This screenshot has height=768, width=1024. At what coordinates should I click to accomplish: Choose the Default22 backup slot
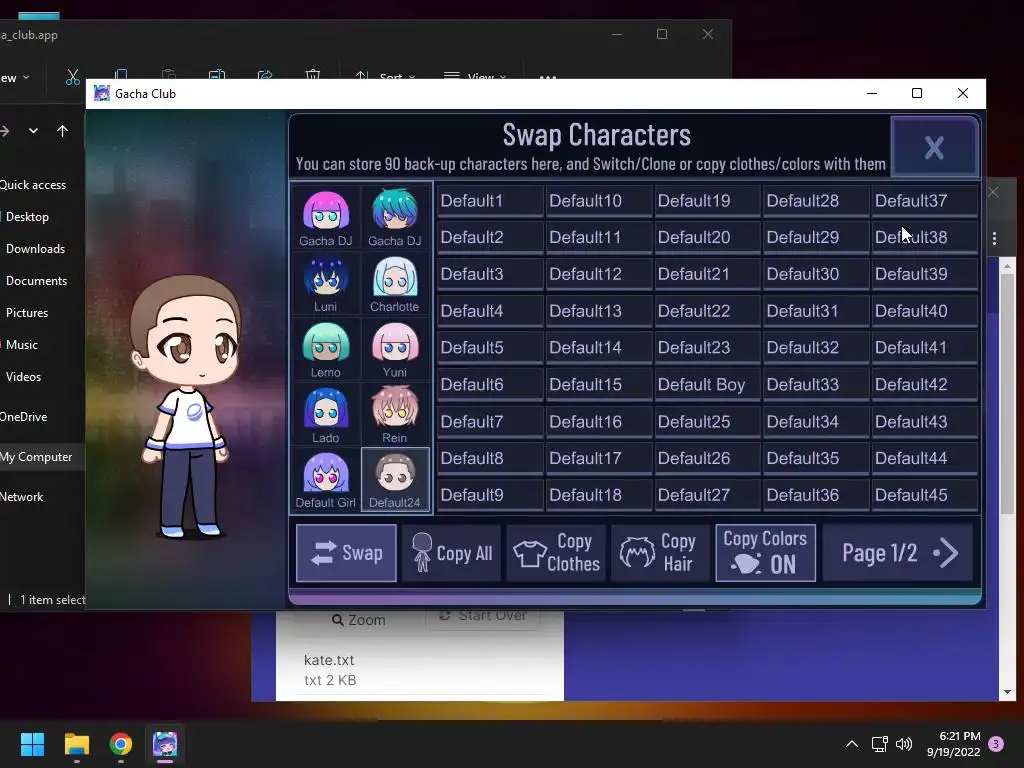707,311
